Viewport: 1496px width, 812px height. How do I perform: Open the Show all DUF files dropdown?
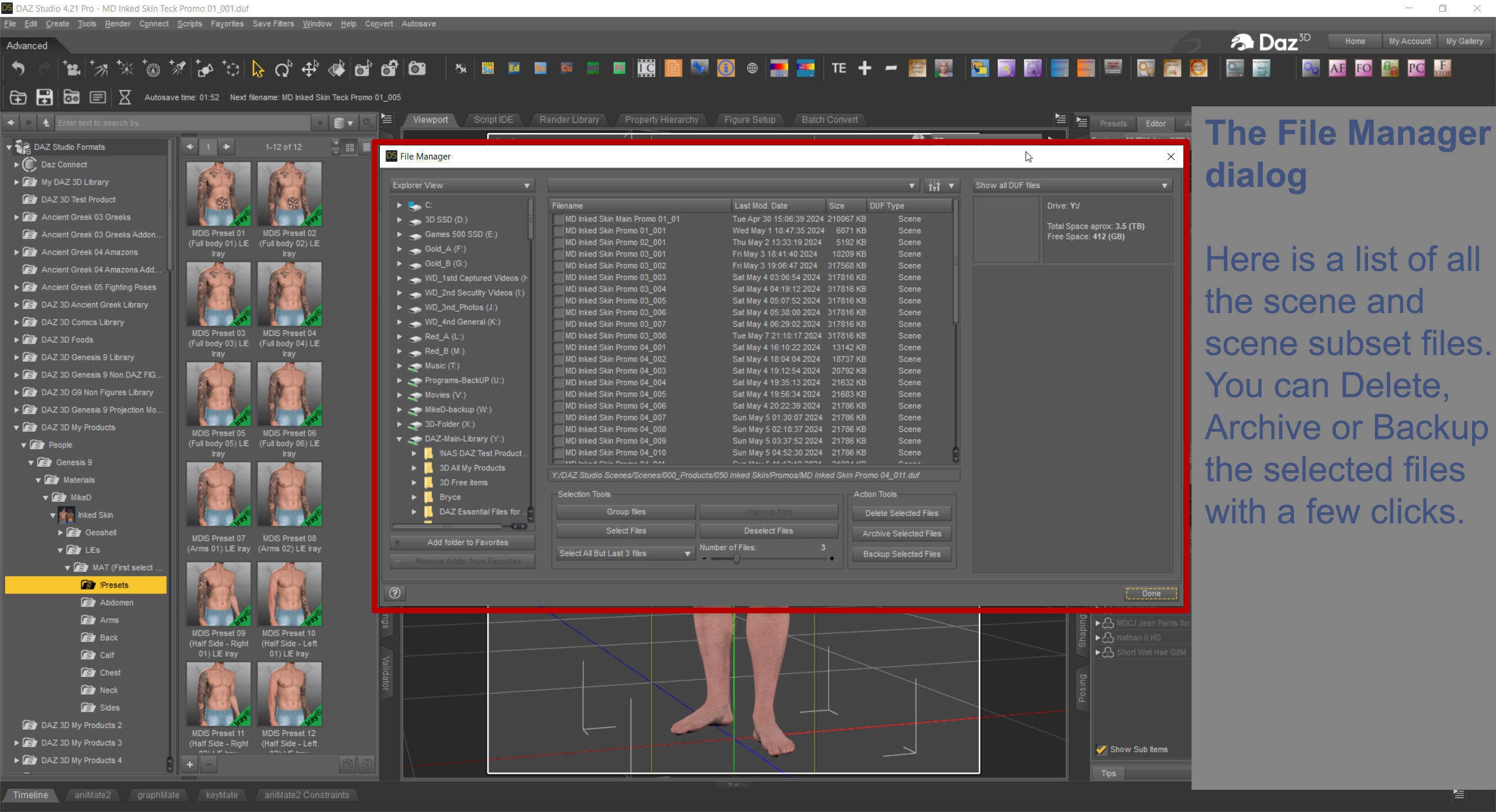1072,186
